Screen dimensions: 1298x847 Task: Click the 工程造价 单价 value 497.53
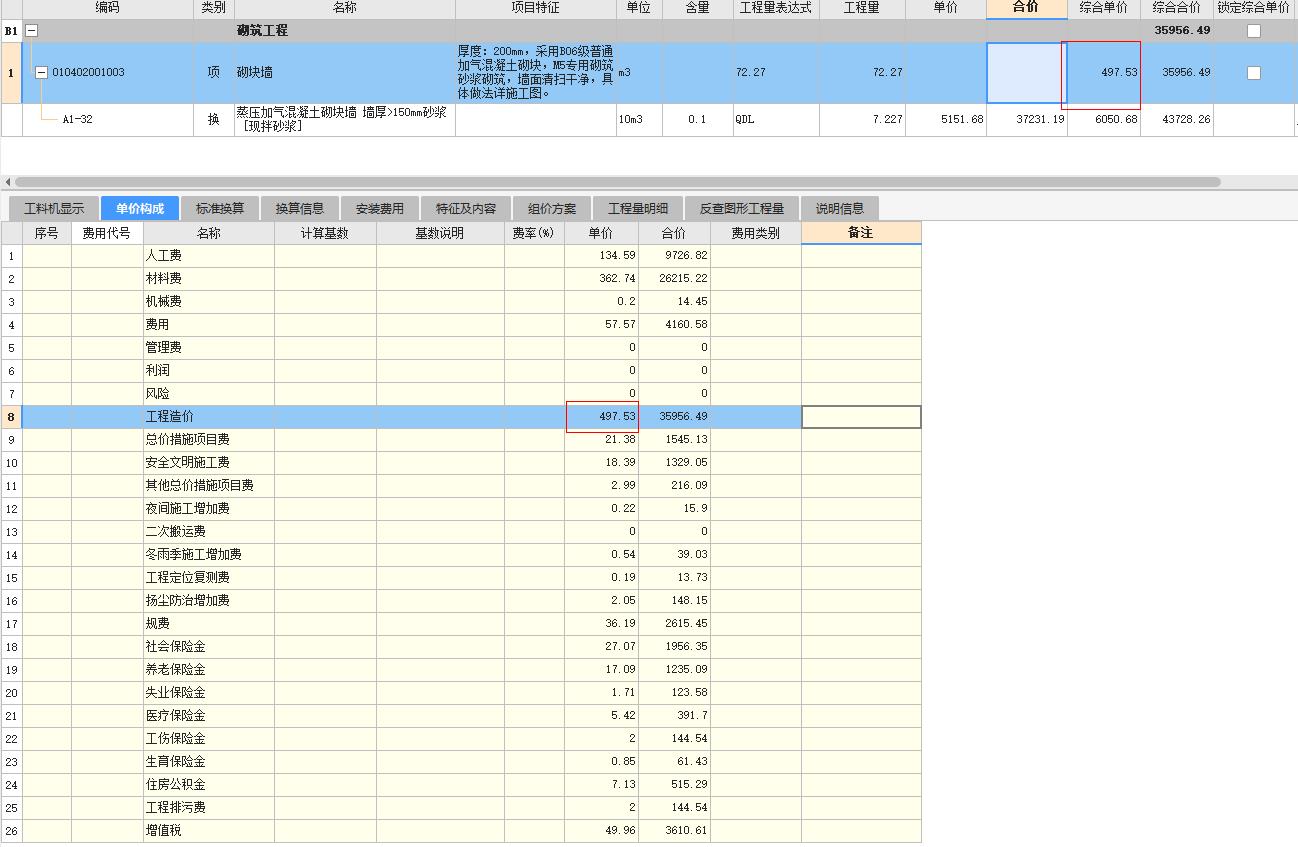tap(617, 417)
